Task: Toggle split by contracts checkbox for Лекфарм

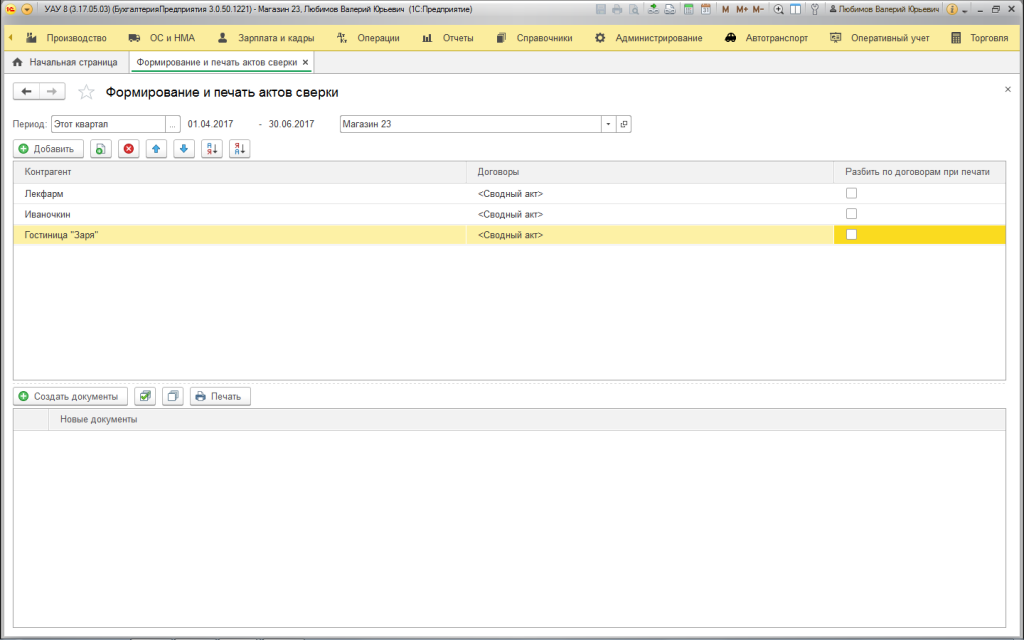Action: coord(851,193)
